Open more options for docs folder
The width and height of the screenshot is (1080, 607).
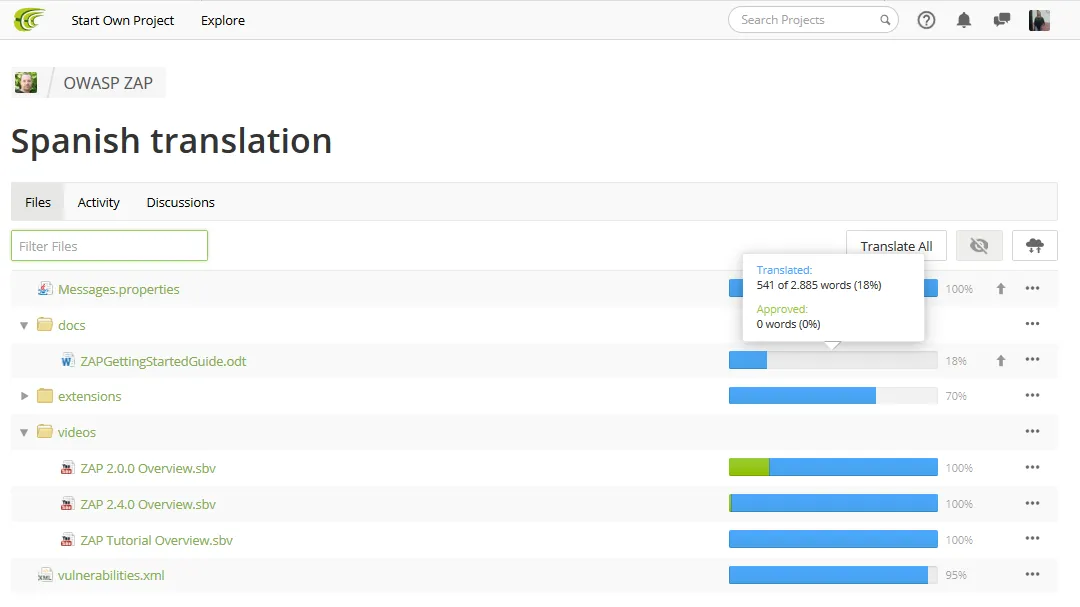(1032, 323)
